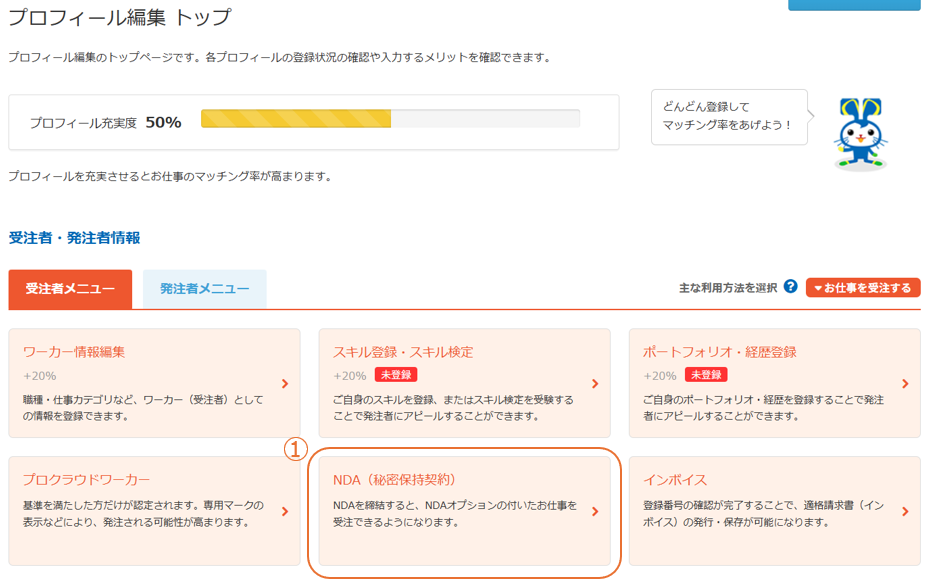Screen dimensions: 940x584
Task: Click the chevron on the スキル登録・スキル検定 card
Action: pyautogui.click(x=595, y=384)
